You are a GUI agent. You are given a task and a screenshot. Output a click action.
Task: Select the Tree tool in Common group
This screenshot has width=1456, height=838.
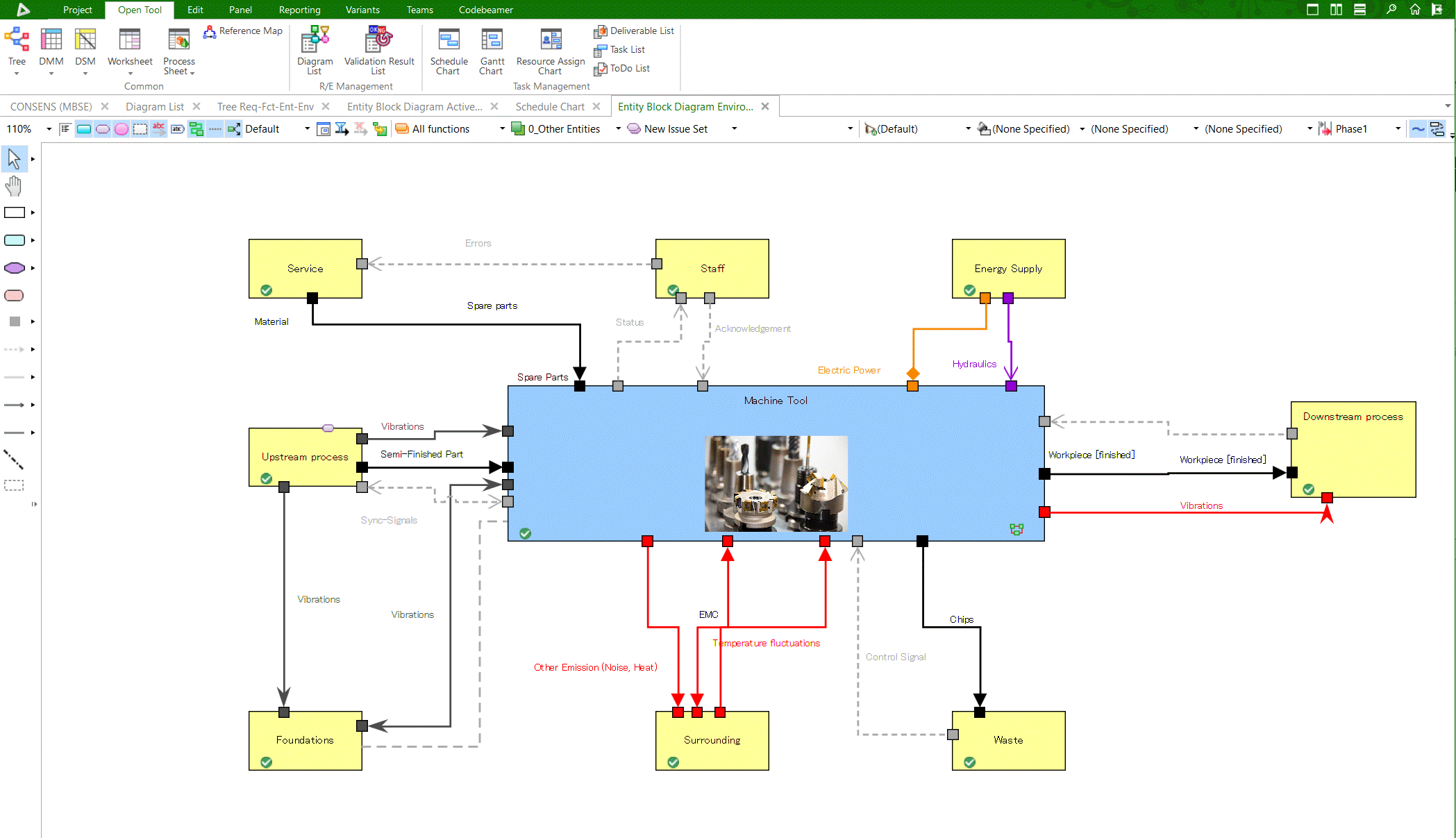tap(16, 49)
